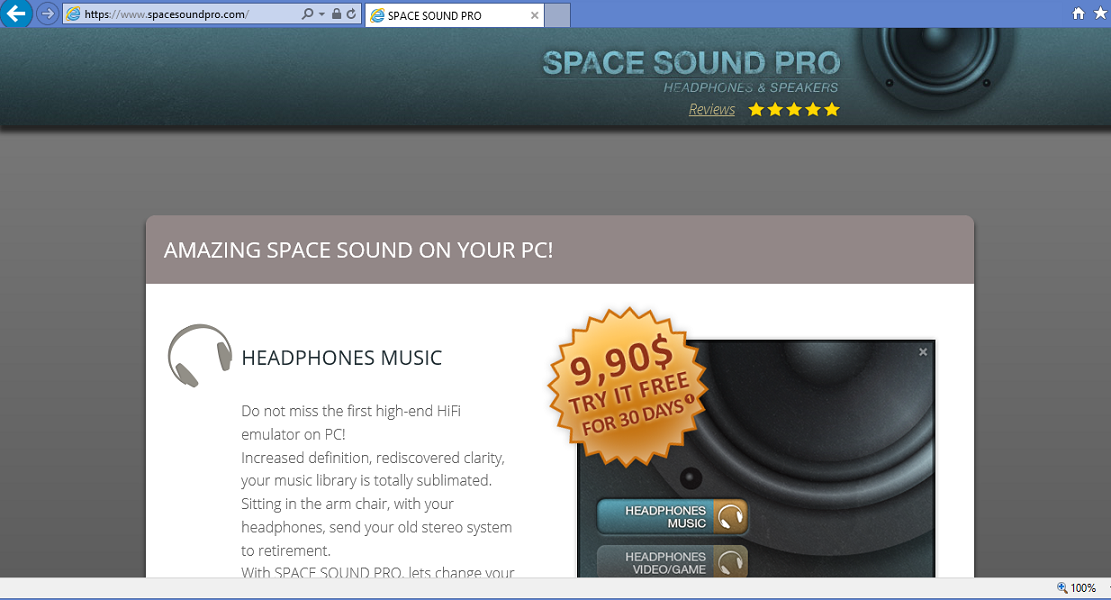
Task: Close the speaker preview with X
Action: coord(923,352)
